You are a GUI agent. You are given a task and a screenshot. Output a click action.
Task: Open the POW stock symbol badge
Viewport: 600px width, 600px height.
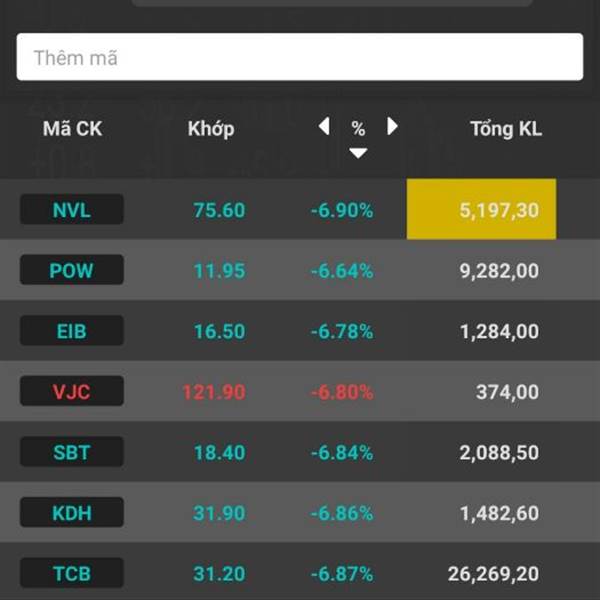72,270
